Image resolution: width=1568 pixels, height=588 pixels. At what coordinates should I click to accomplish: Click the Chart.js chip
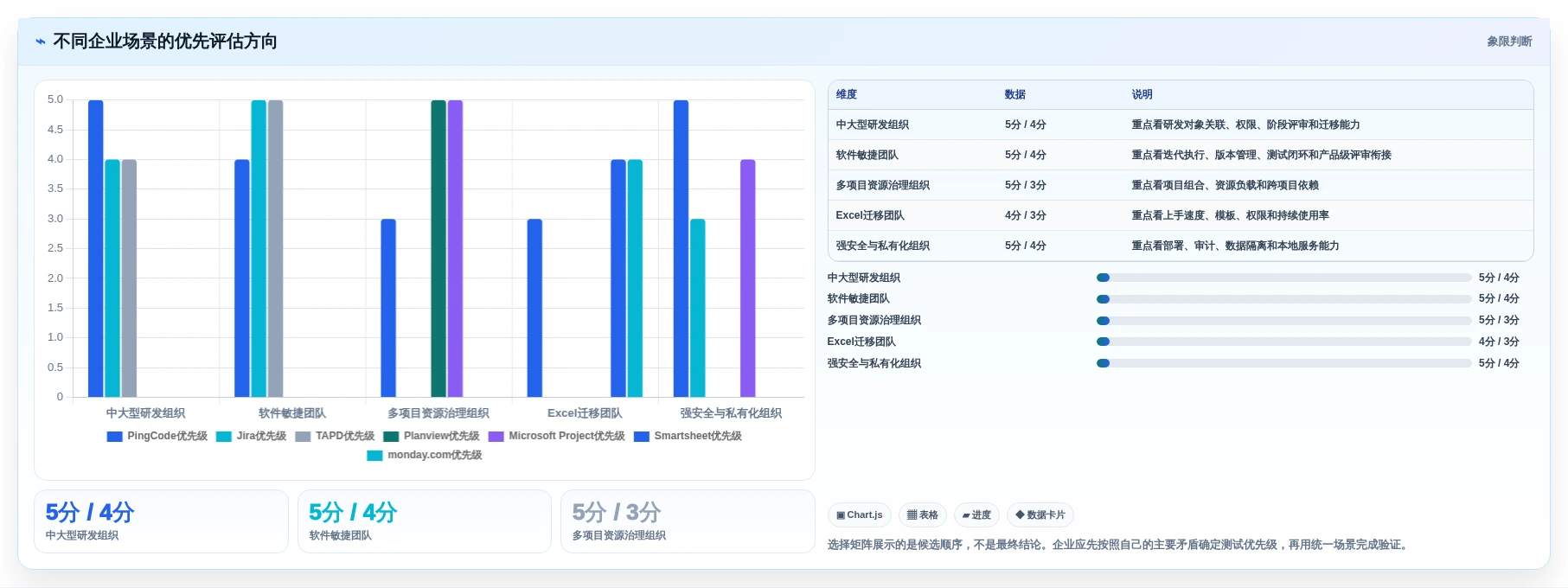pyautogui.click(x=860, y=515)
